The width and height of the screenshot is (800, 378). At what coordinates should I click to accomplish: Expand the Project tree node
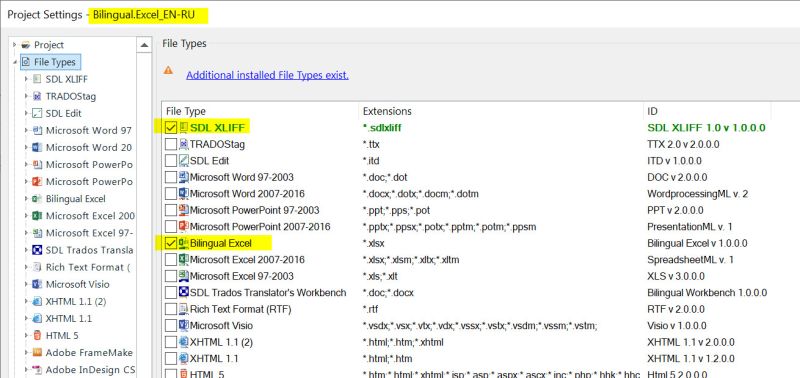[14, 45]
